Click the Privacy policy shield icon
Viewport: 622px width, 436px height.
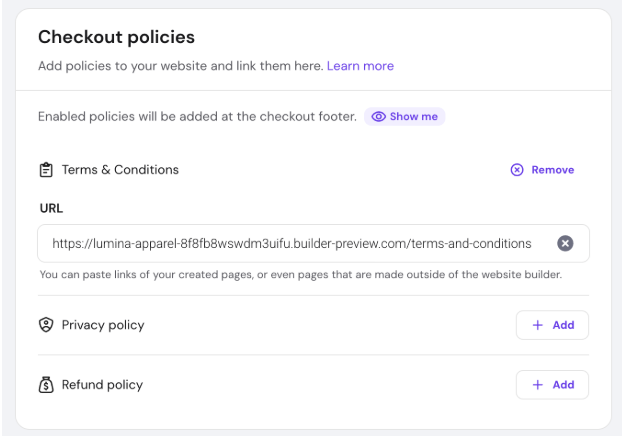(46, 325)
